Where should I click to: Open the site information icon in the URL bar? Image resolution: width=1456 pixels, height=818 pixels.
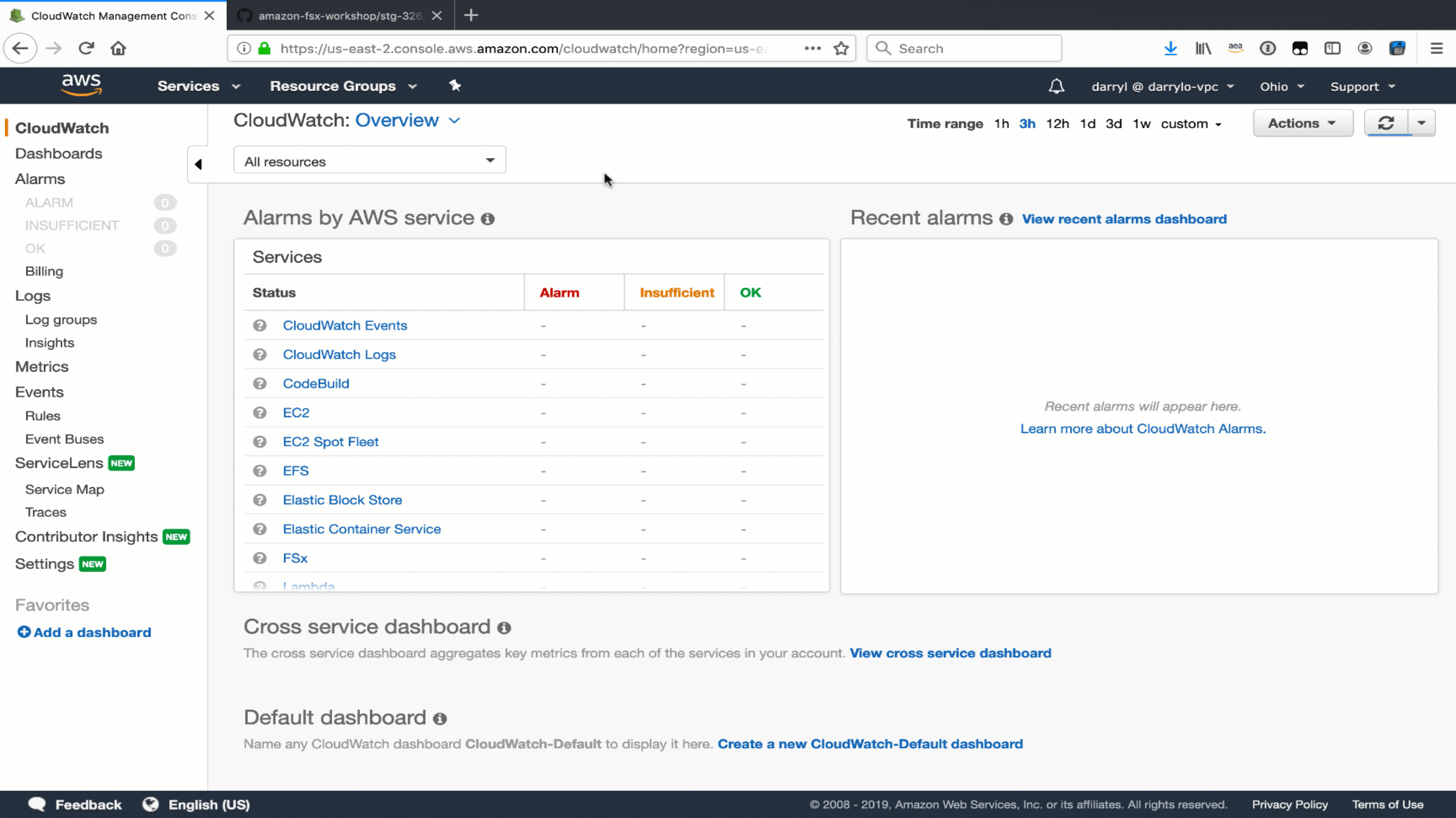point(243,49)
